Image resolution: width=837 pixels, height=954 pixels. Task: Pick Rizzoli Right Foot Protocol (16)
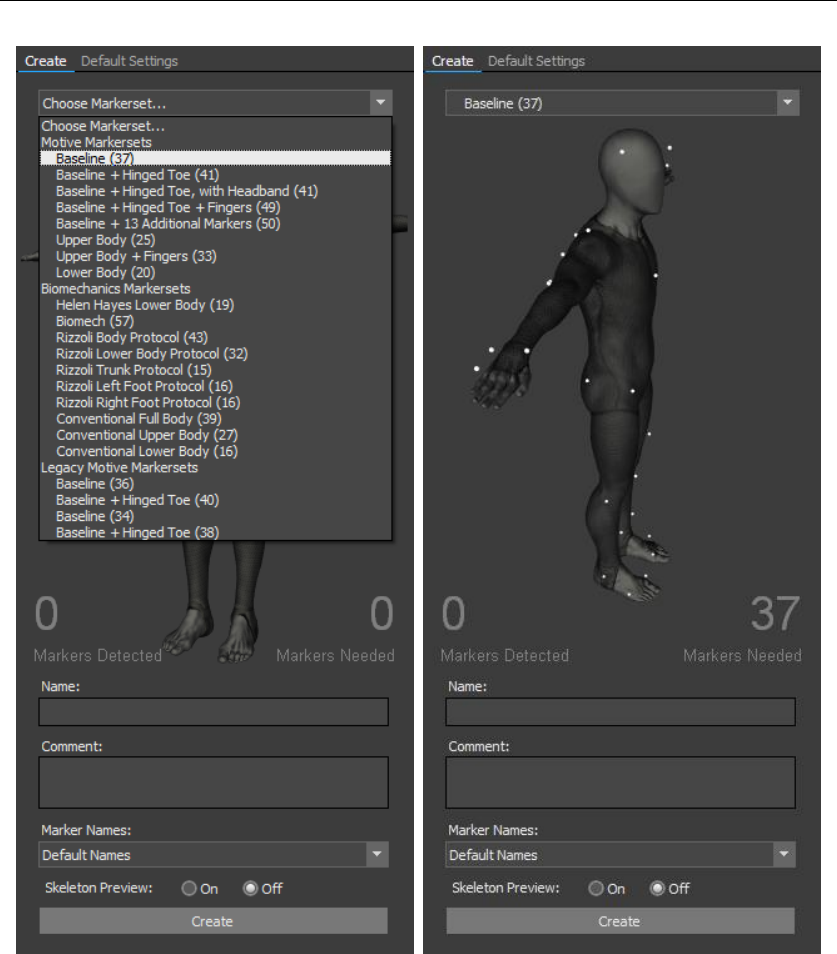[x=148, y=403]
